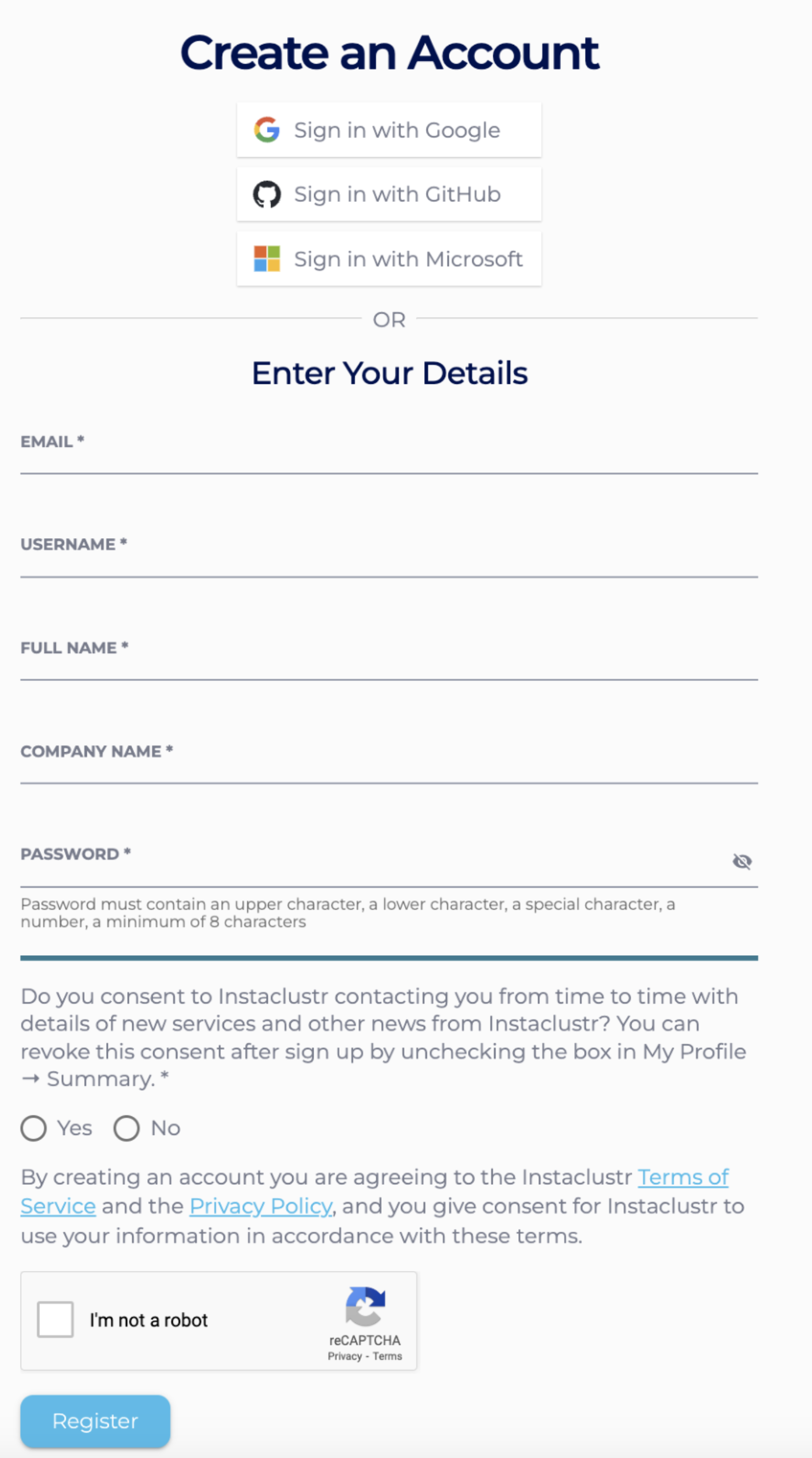Select No for marketing consent

(127, 1128)
